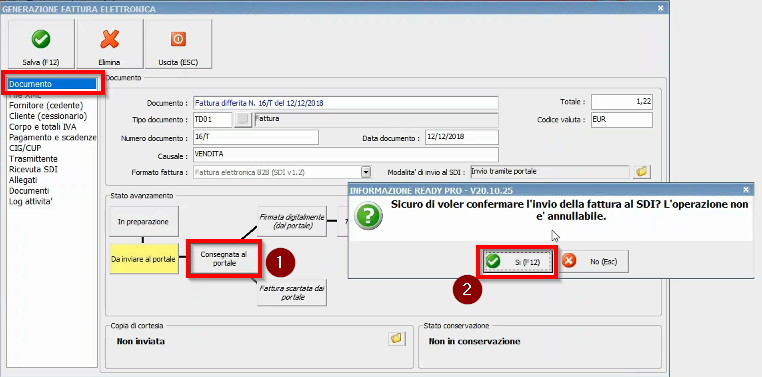
Task: Select Log attivita' in the left list
Action: pyautogui.click(x=31, y=202)
